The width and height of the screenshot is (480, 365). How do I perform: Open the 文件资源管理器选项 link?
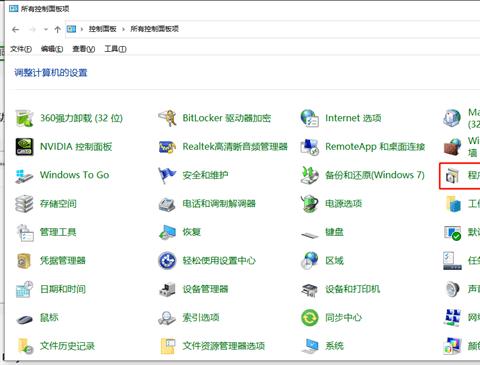(224, 346)
